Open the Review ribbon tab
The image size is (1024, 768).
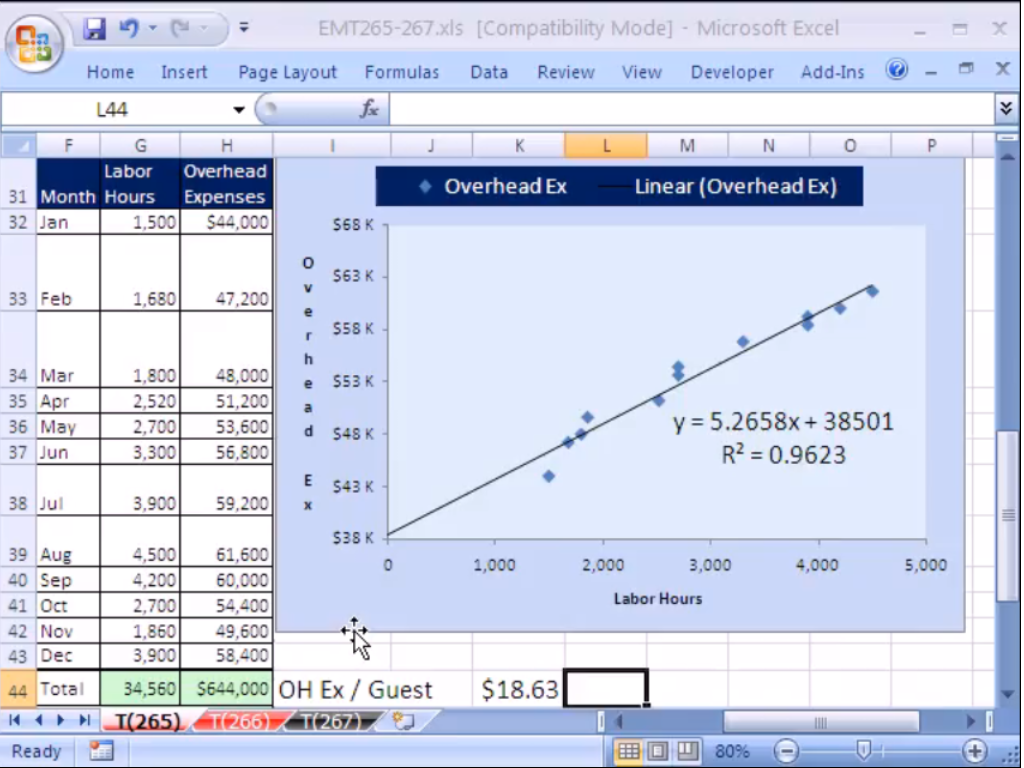566,72
